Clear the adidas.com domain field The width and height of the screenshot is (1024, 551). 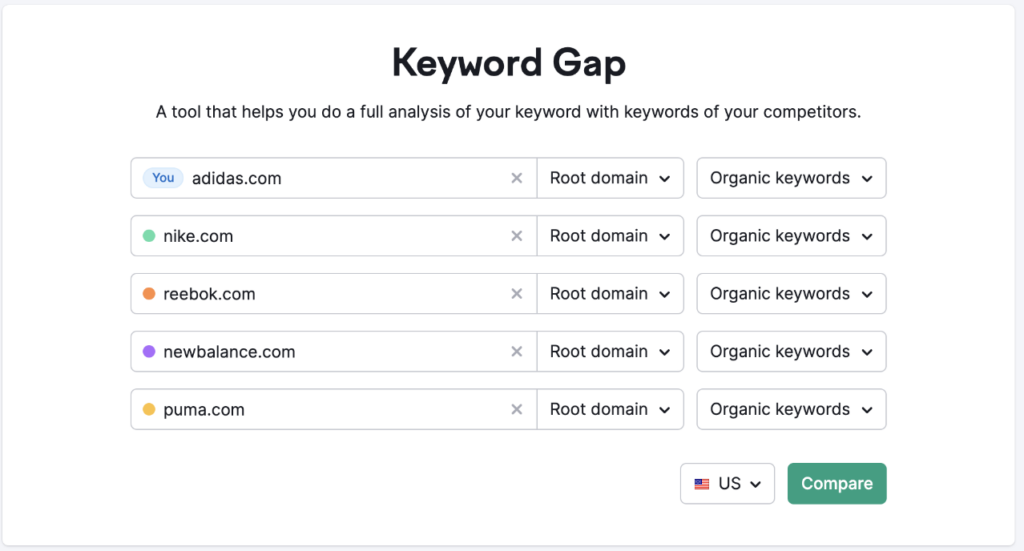tap(517, 178)
